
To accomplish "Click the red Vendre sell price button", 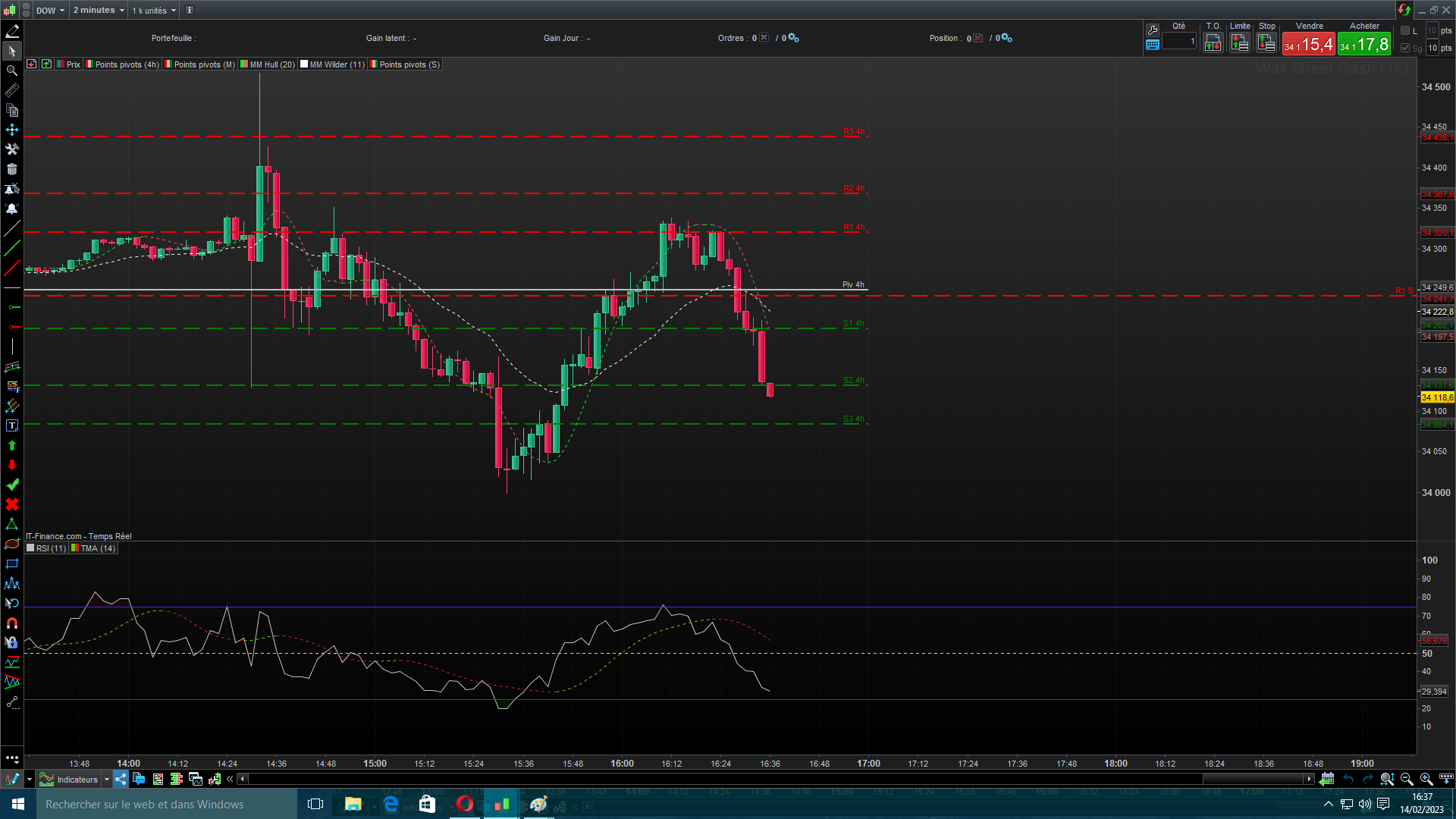I will coord(1309,45).
